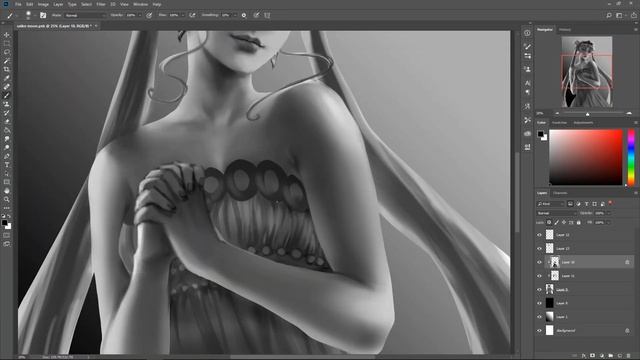Select the Move tool
This screenshot has width=640, height=360.
pyautogui.click(x=7, y=35)
